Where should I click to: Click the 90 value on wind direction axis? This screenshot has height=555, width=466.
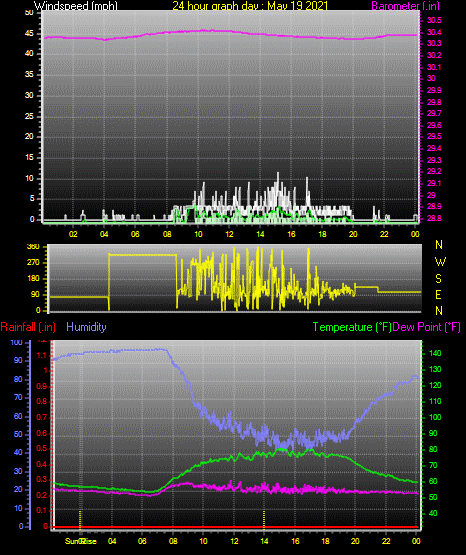tap(35, 294)
